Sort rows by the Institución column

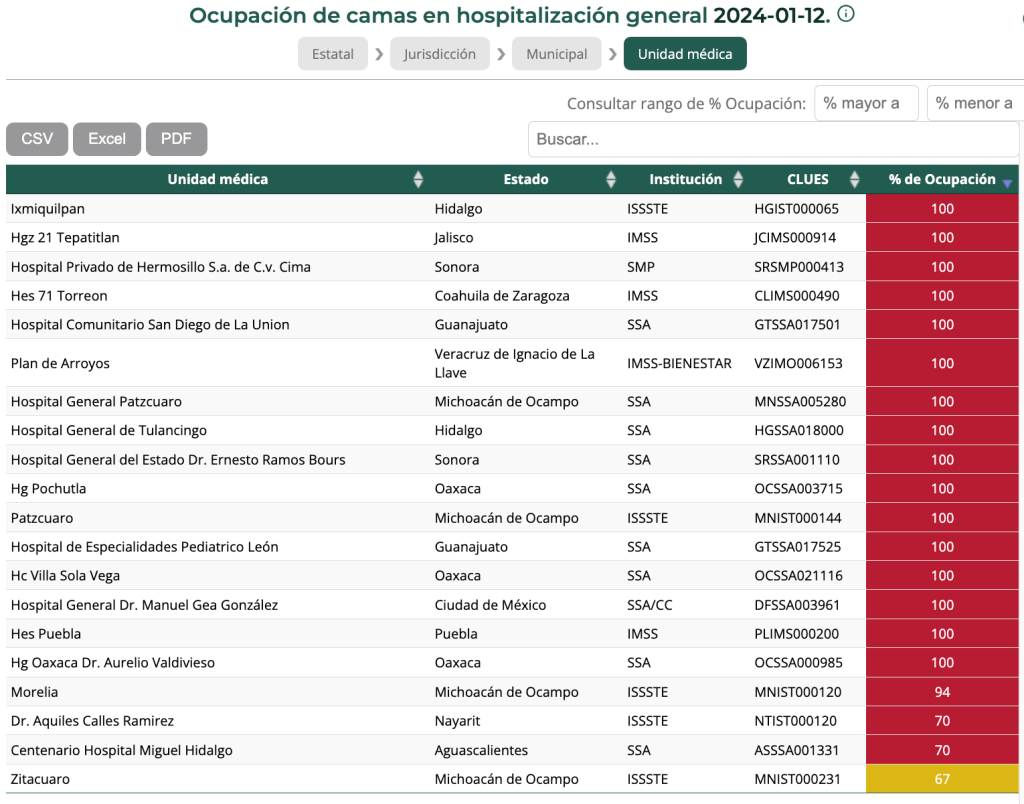pyautogui.click(x=738, y=179)
